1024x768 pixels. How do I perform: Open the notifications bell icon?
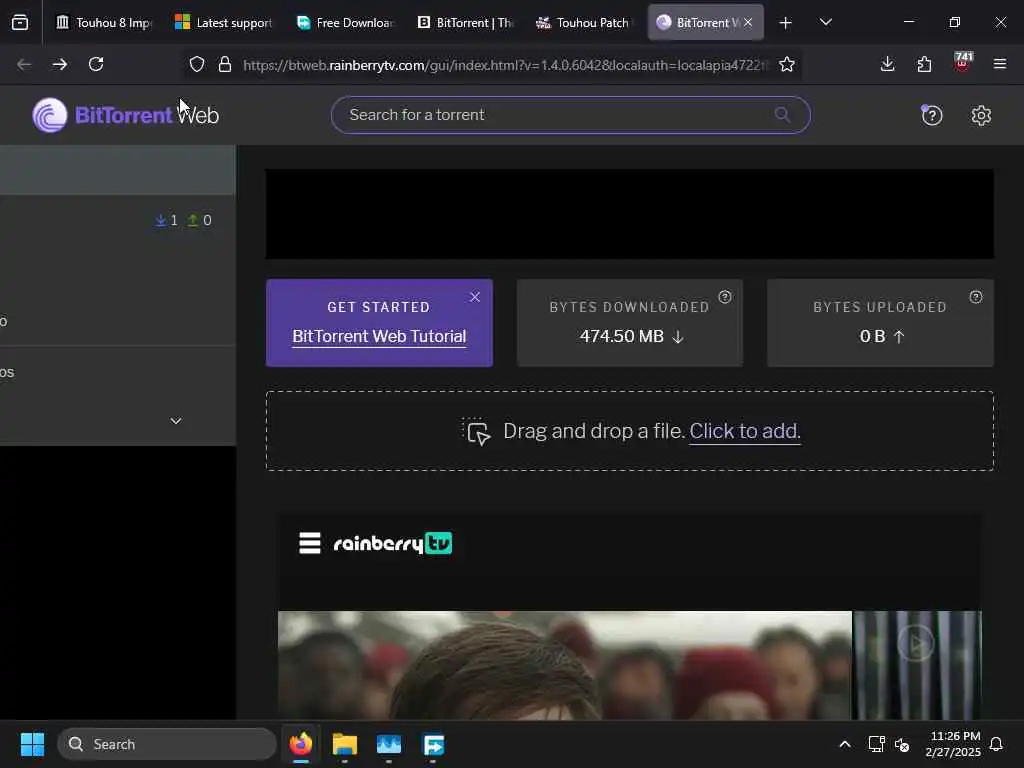point(997,744)
